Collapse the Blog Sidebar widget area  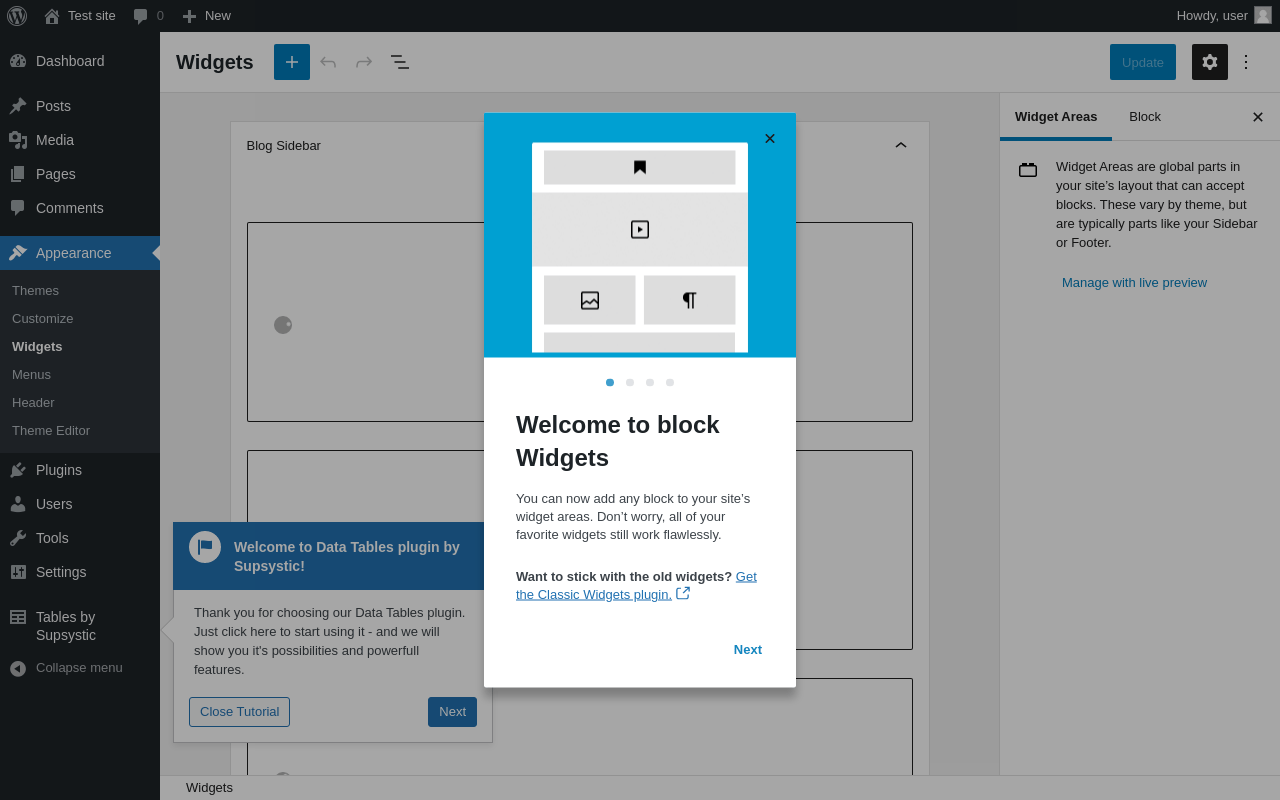pos(901,145)
